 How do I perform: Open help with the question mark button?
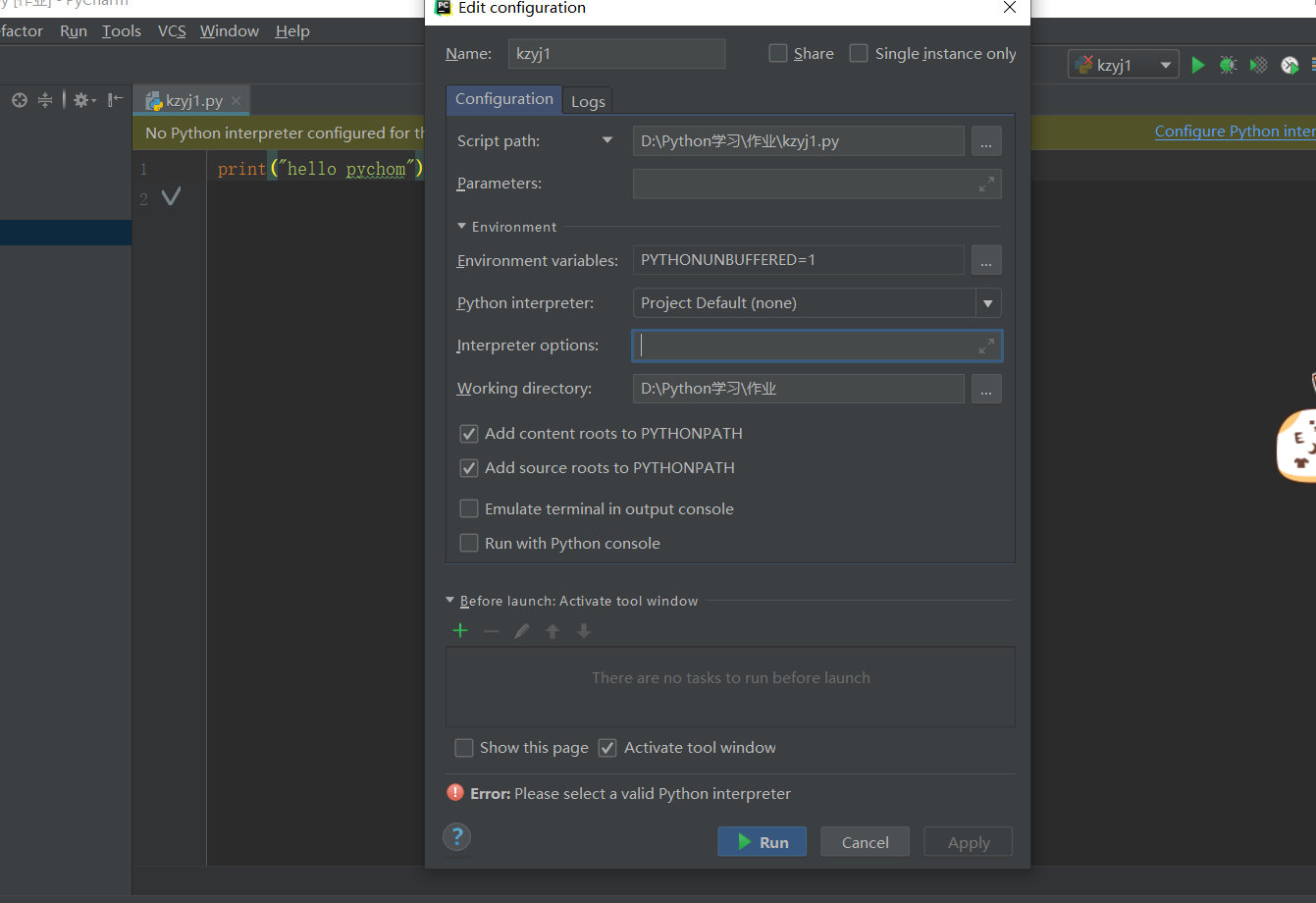click(x=457, y=837)
